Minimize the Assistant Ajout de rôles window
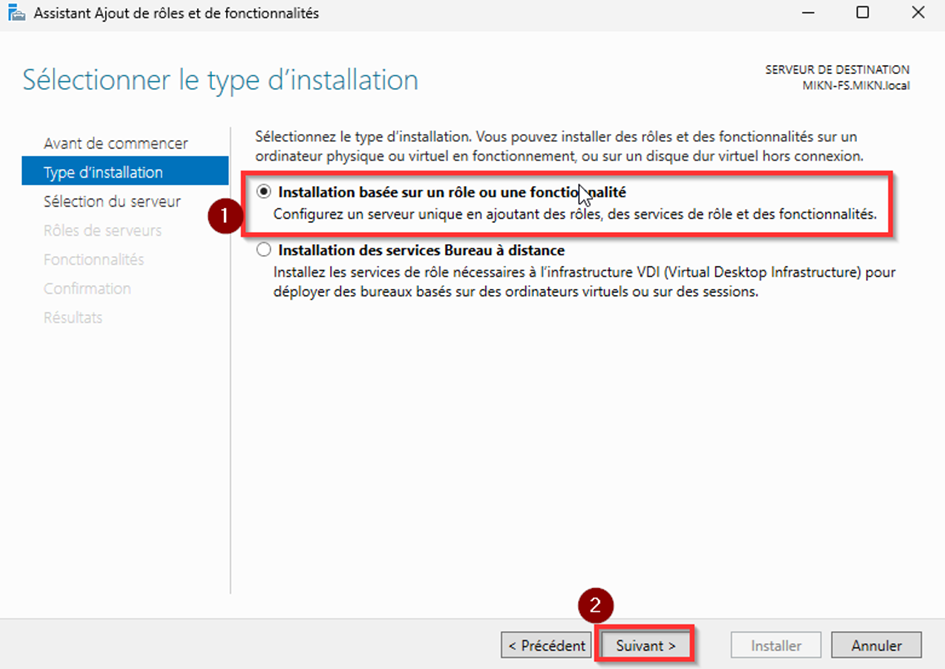945x669 pixels. click(807, 14)
